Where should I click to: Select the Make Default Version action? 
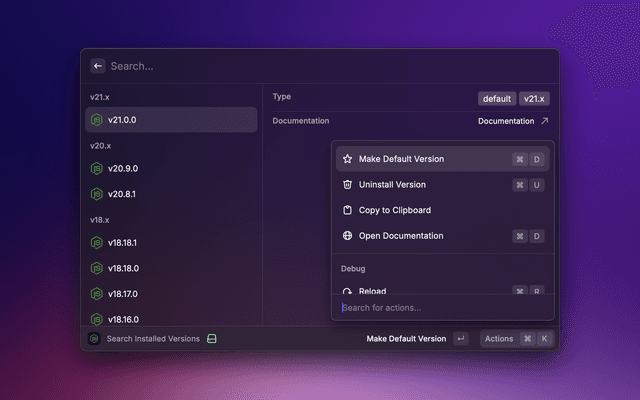pyautogui.click(x=401, y=159)
